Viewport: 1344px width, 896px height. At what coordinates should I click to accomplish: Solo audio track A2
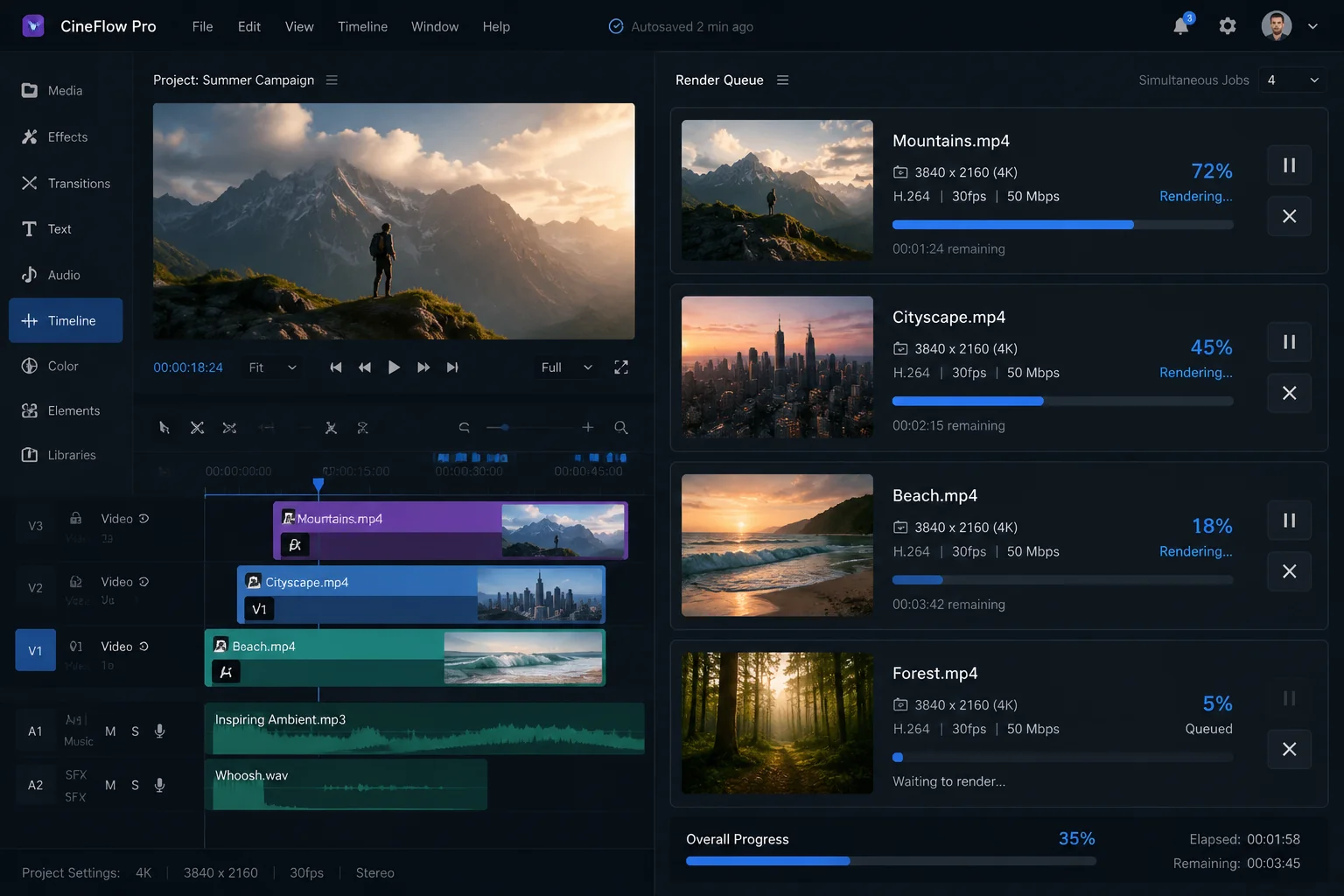pyautogui.click(x=135, y=786)
